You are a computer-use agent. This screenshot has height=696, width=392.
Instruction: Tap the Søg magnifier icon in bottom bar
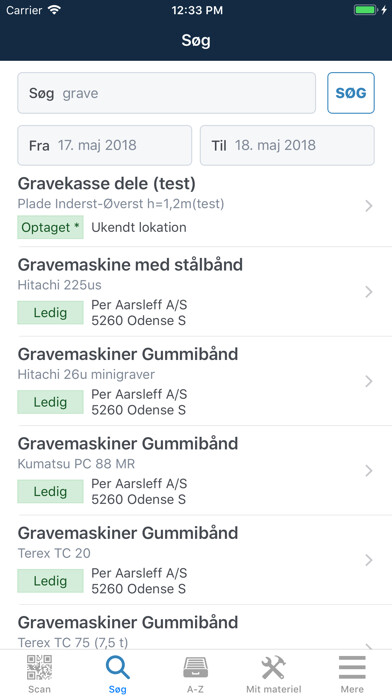pyautogui.click(x=118, y=668)
